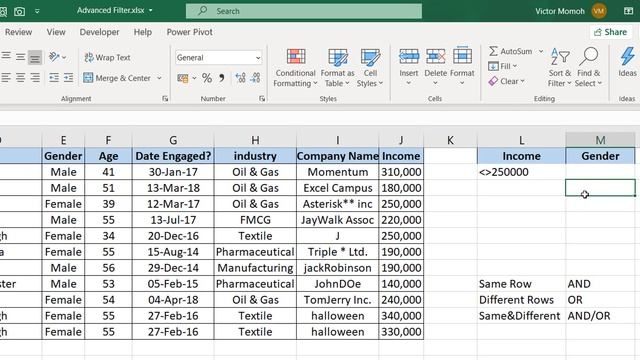Select the 340,000 income cell
This screenshot has height=360, width=640.
[x=401, y=316]
